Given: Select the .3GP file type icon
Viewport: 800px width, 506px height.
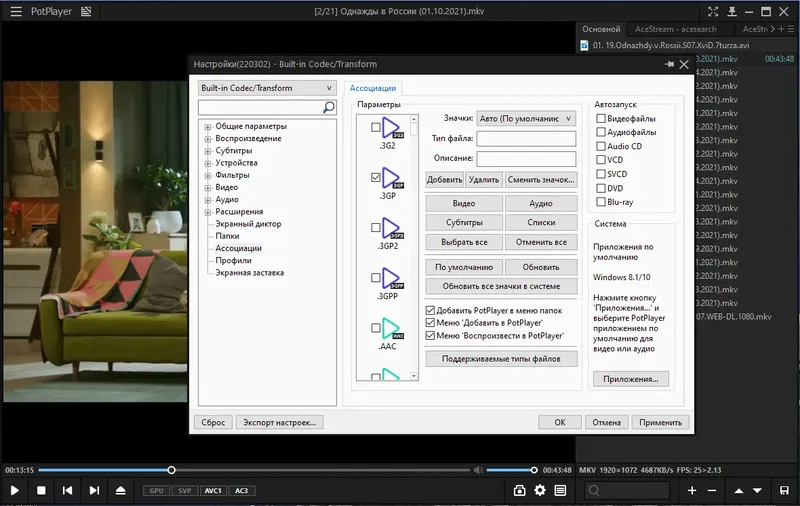Looking at the screenshot, I should 392,178.
